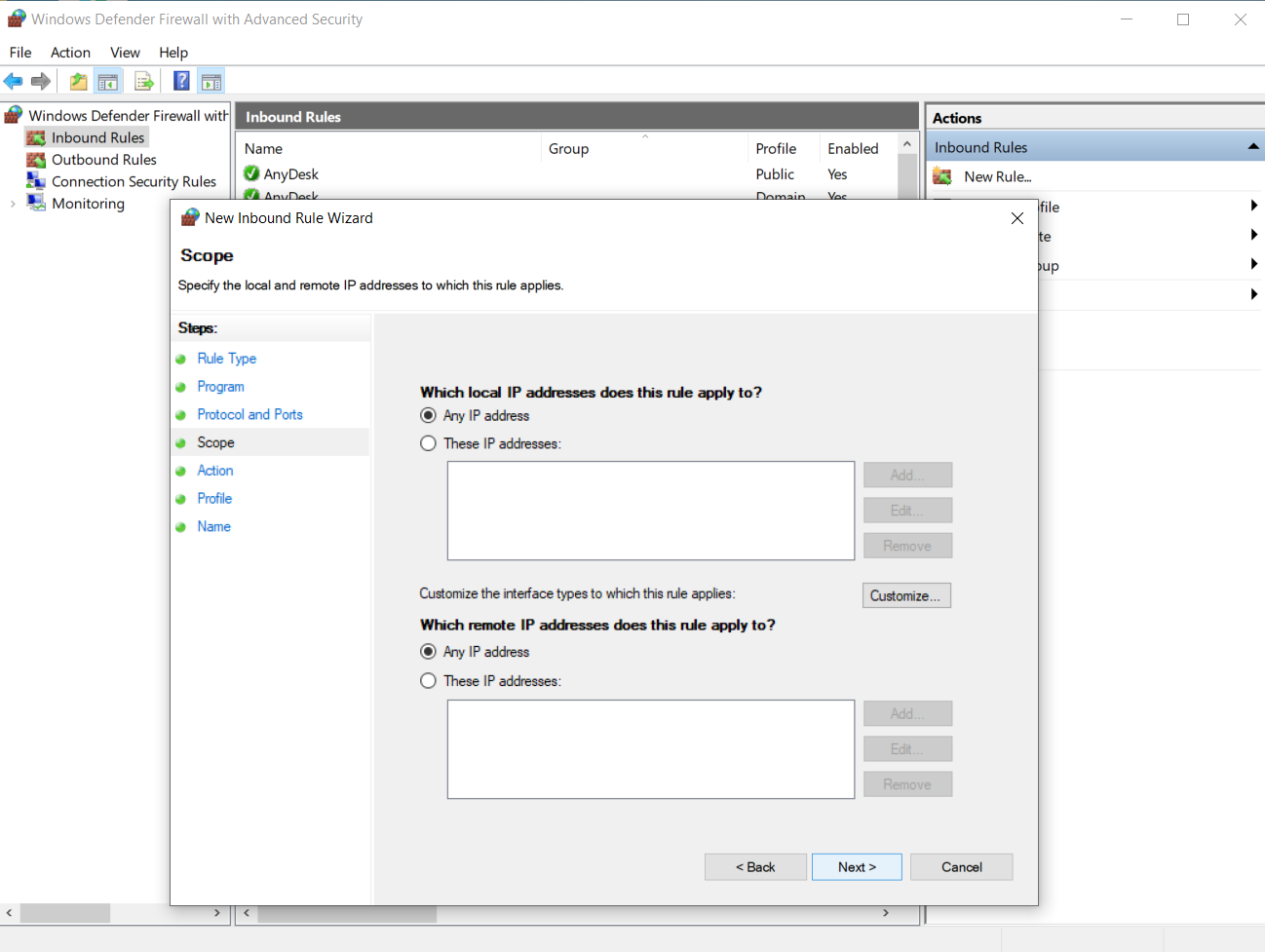The image size is (1265, 952).
Task: Collapse the Inbound Rules actions section
Action: point(1253,146)
